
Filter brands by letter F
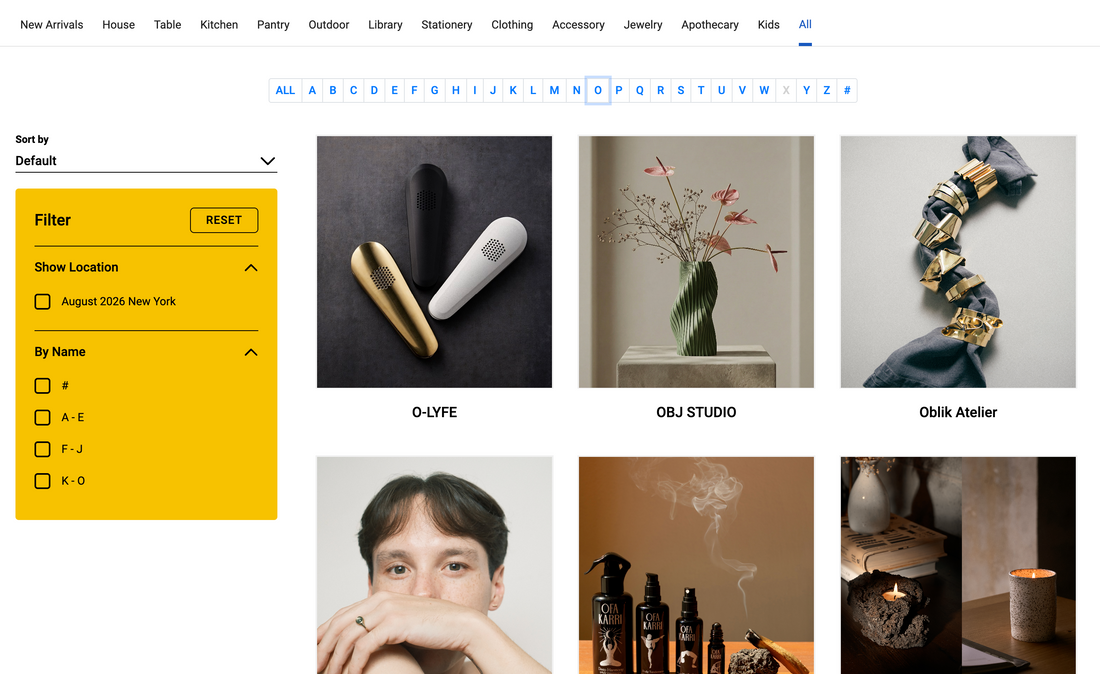pos(414,90)
